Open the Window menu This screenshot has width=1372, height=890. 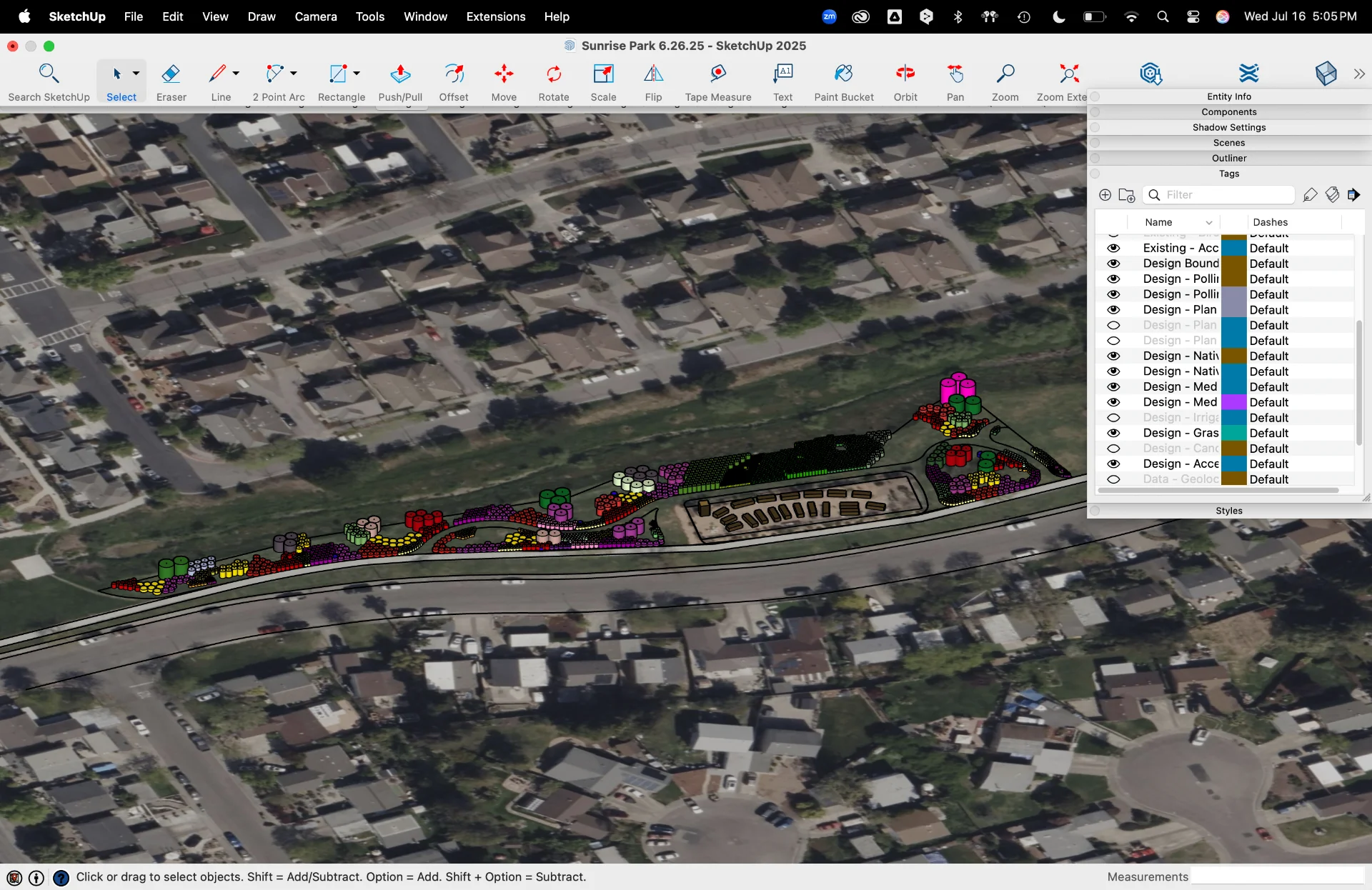[x=425, y=16]
